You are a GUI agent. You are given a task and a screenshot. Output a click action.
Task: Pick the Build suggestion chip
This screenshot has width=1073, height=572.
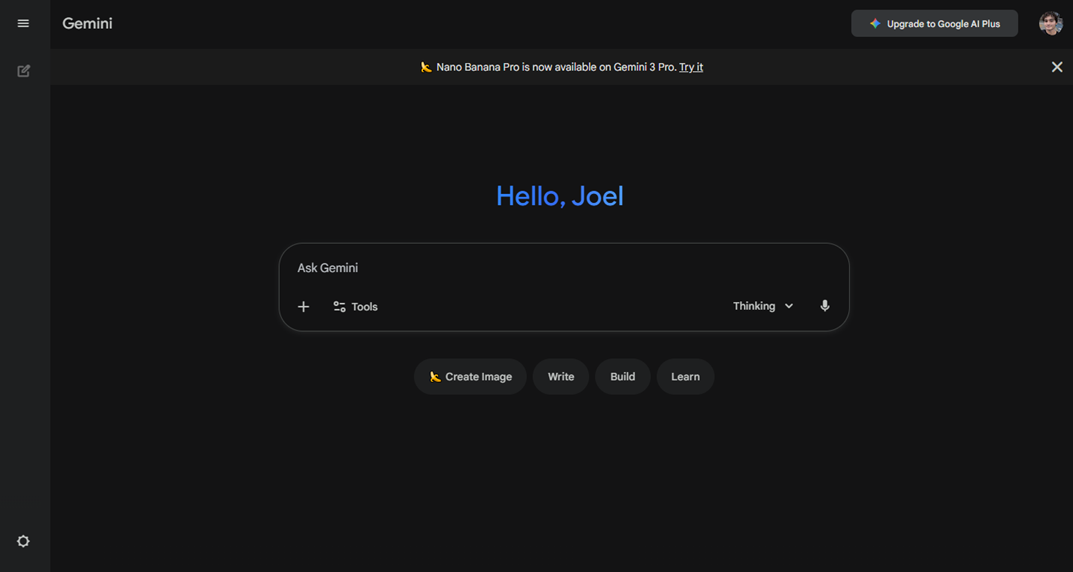622,377
